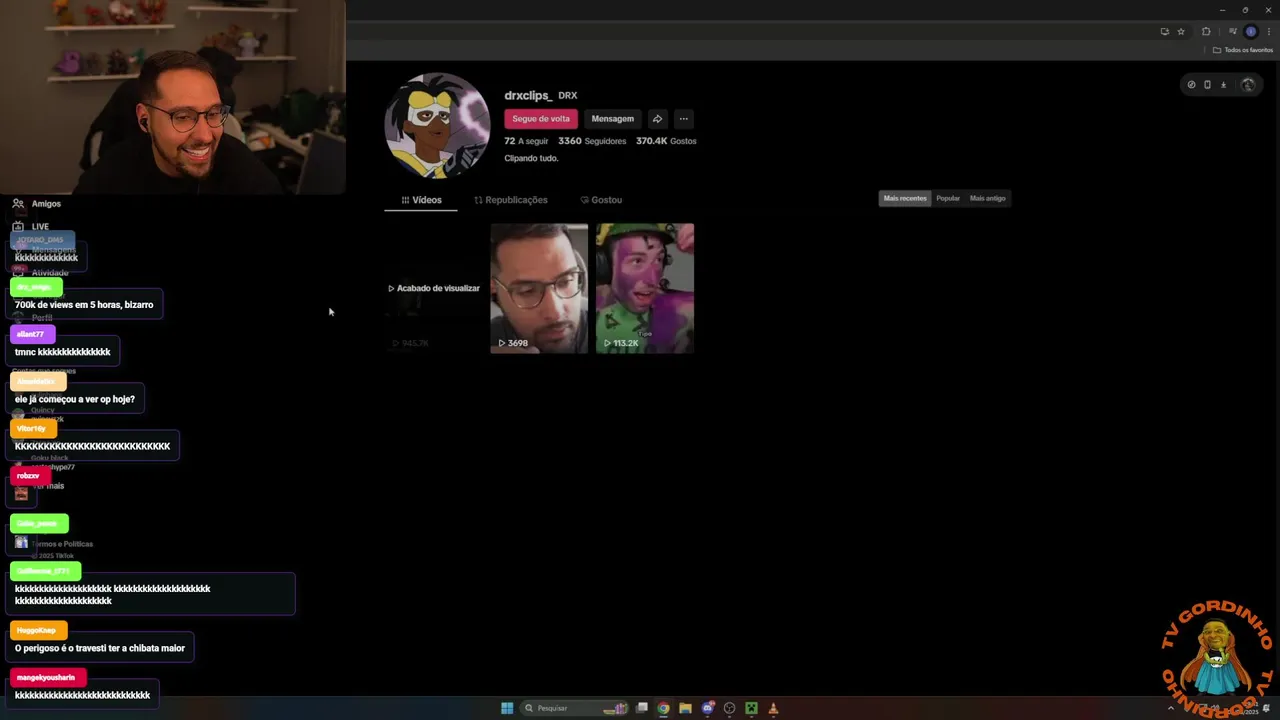Open File Explorer from the taskbar
The width and height of the screenshot is (1280, 720).
pos(685,708)
